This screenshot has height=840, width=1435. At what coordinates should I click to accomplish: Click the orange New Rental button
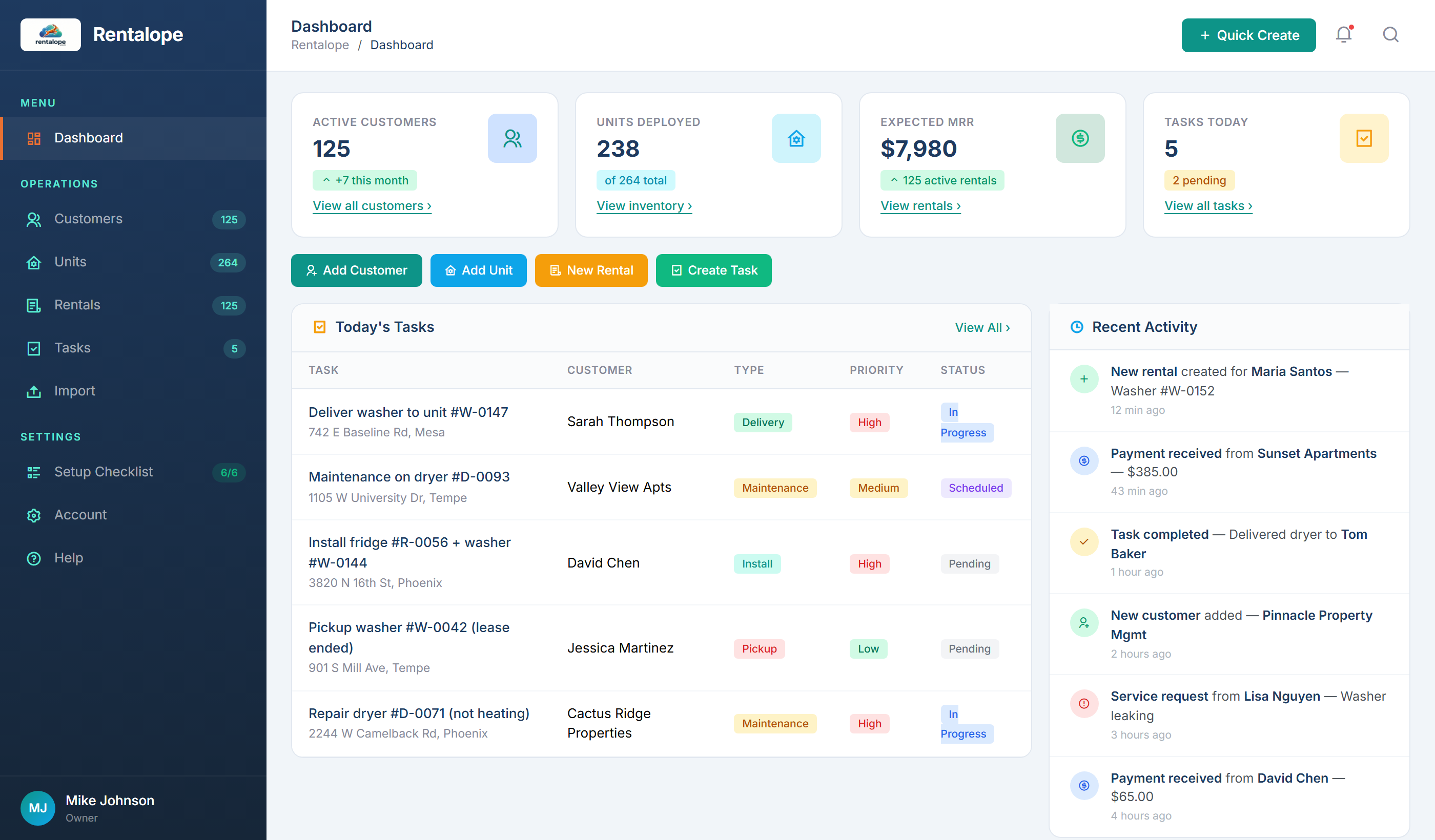pos(591,270)
